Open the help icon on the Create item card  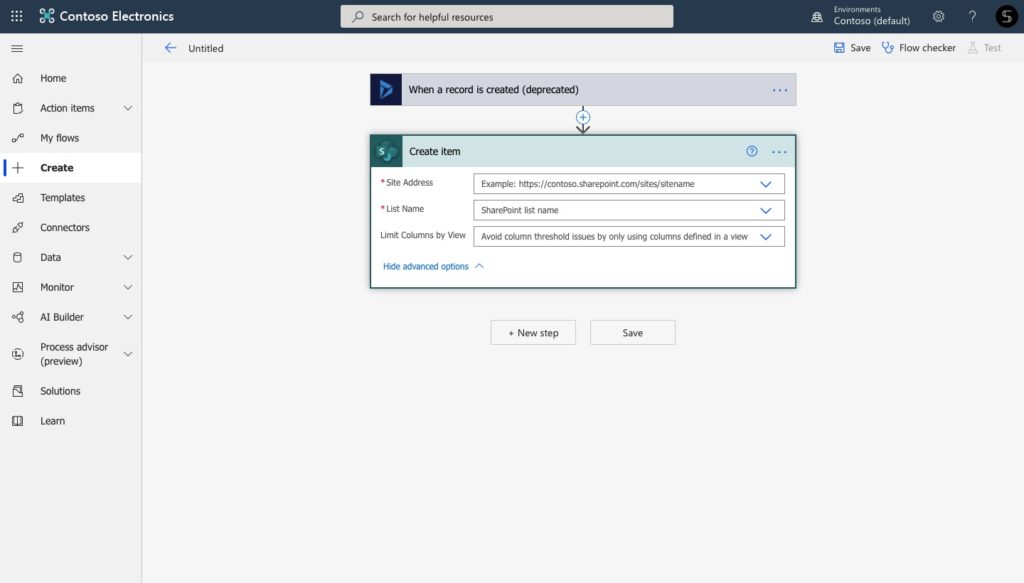pos(752,151)
